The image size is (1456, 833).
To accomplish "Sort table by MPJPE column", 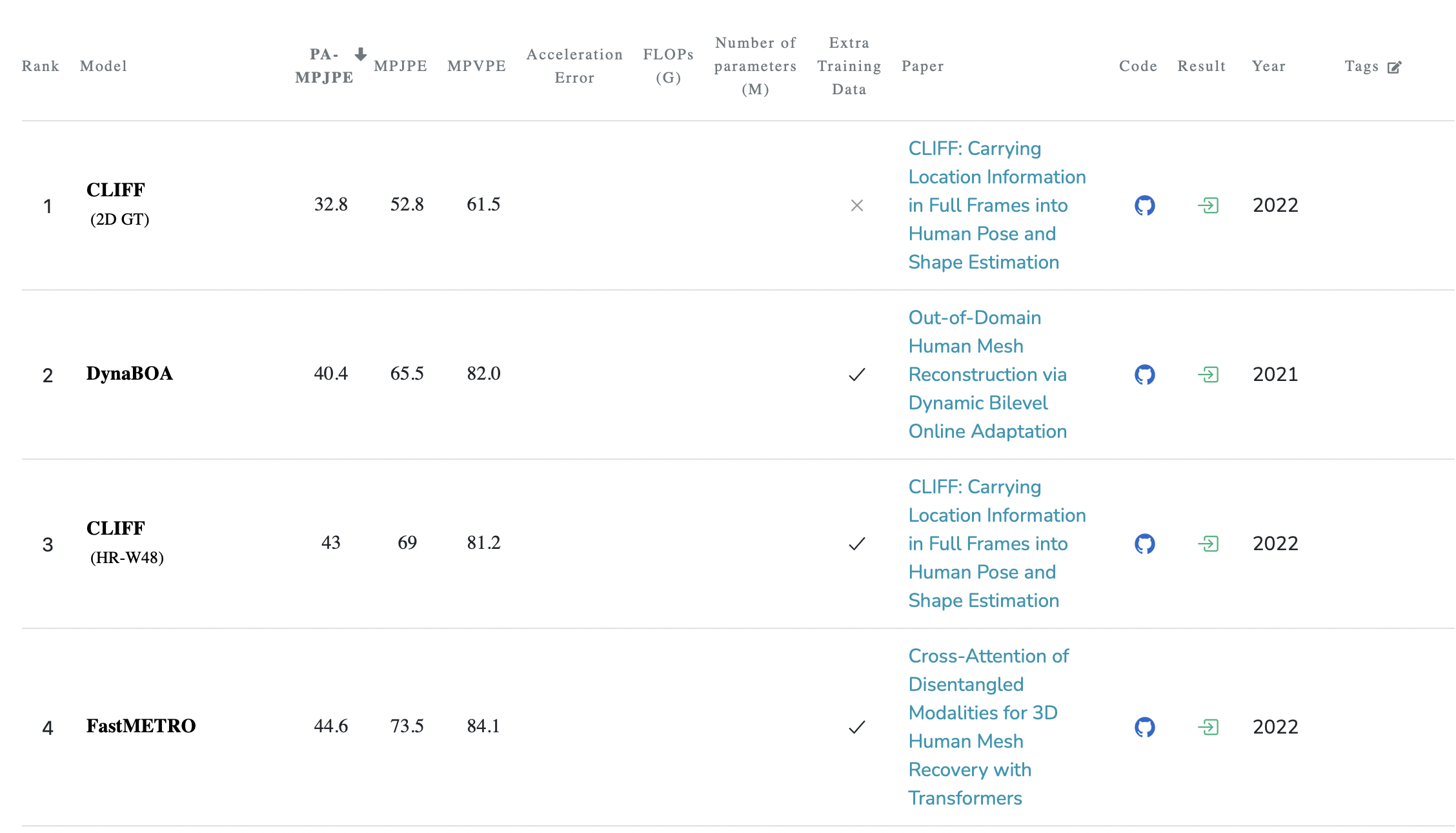I will coord(400,66).
